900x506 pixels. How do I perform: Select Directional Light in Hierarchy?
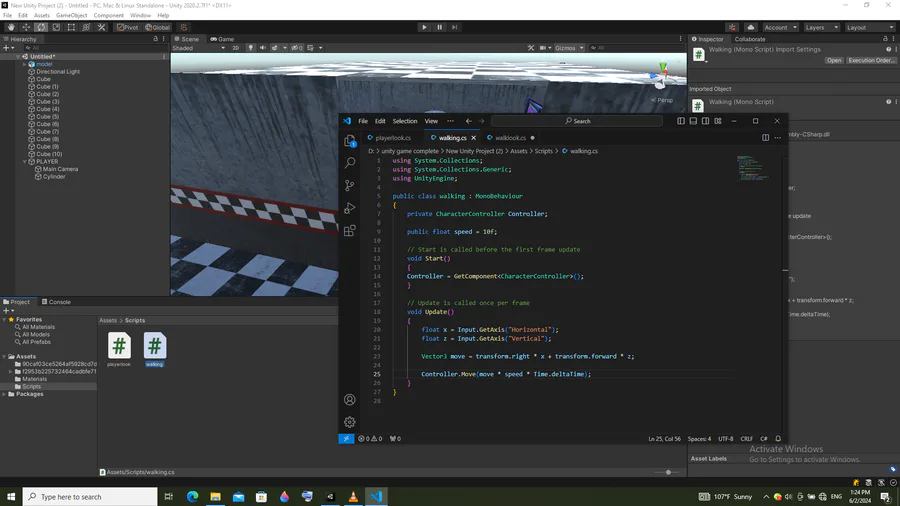[58, 72]
